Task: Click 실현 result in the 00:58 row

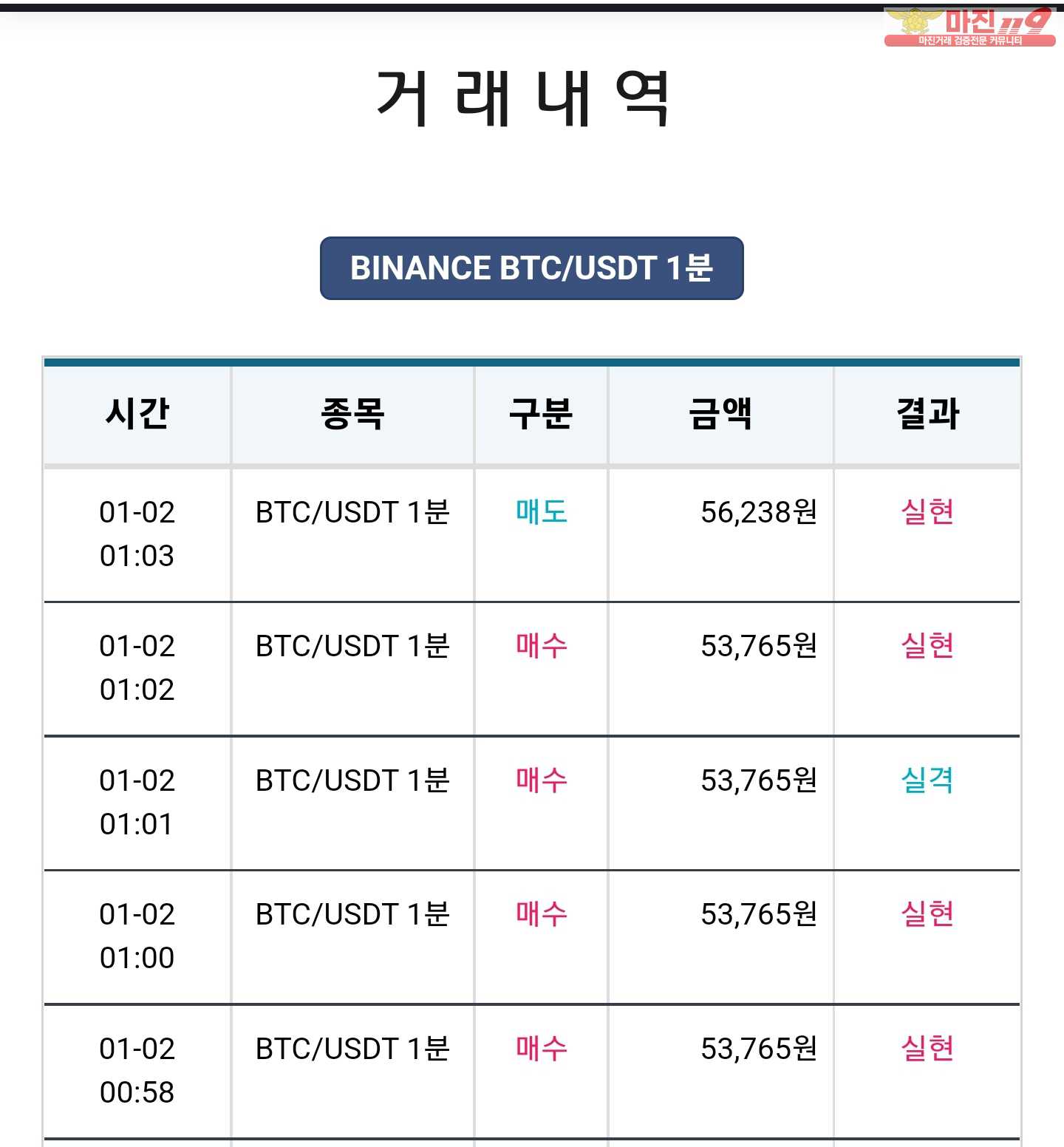Action: coord(927,1048)
